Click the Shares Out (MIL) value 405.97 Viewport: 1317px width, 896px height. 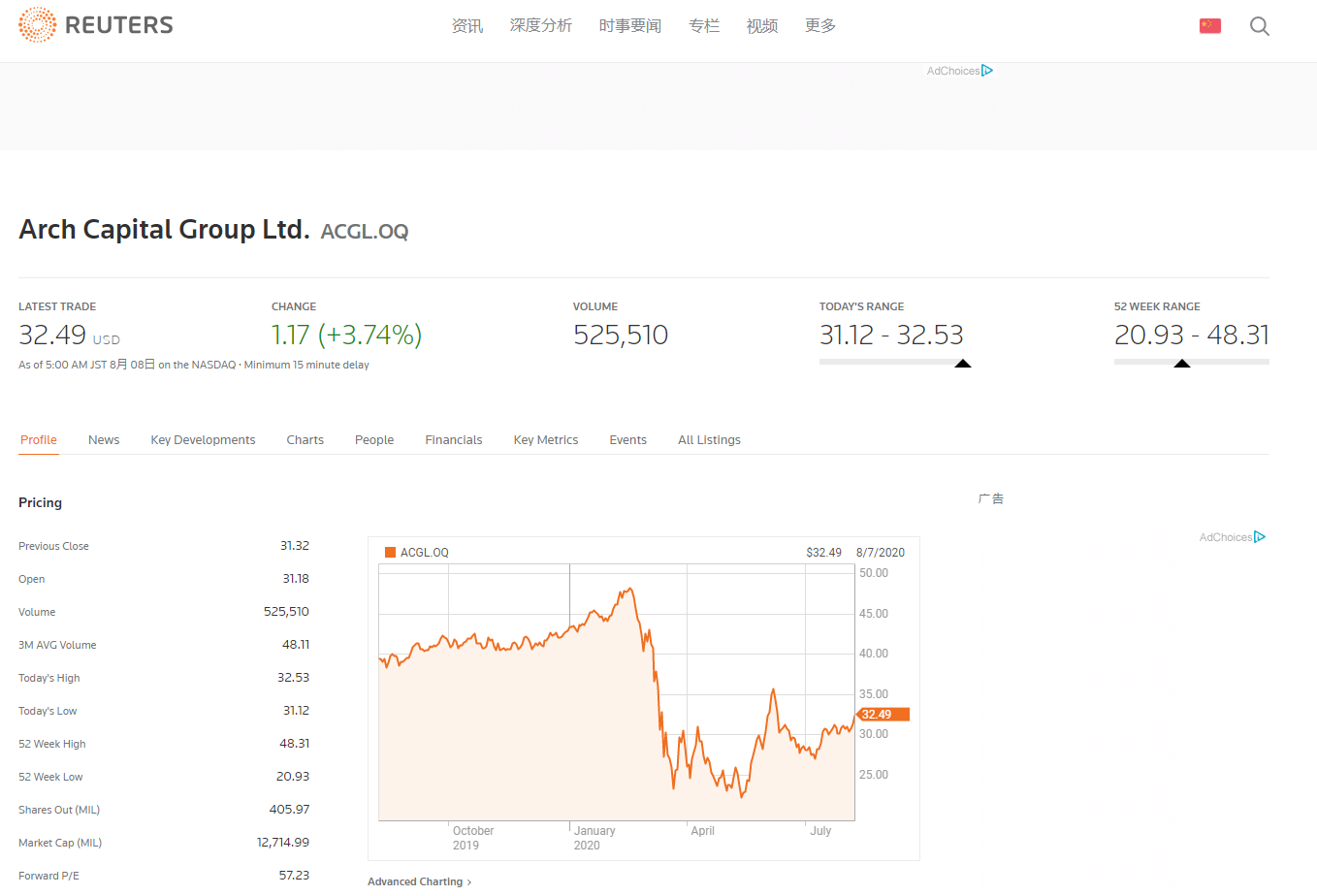[289, 810]
